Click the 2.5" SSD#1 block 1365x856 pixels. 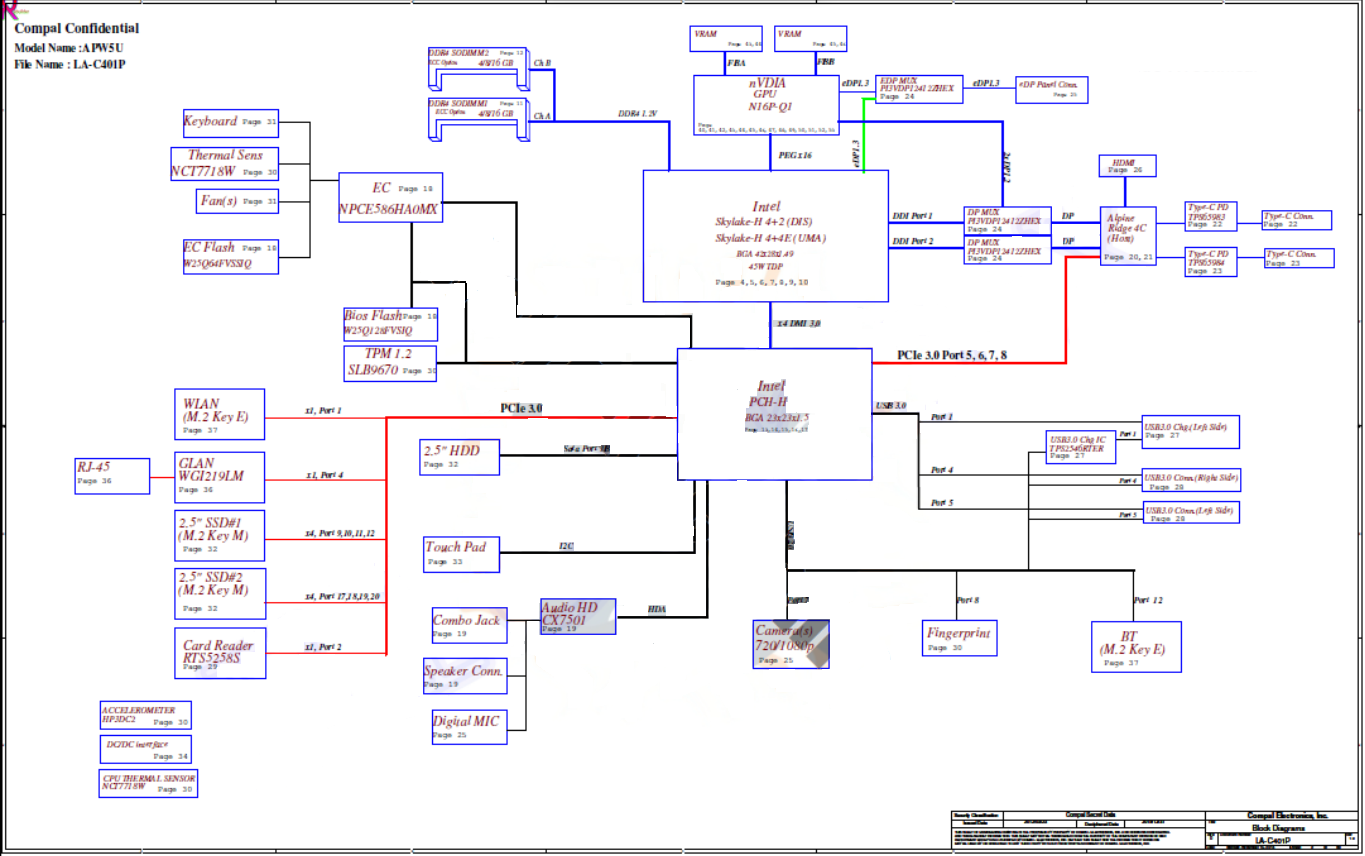tap(220, 536)
